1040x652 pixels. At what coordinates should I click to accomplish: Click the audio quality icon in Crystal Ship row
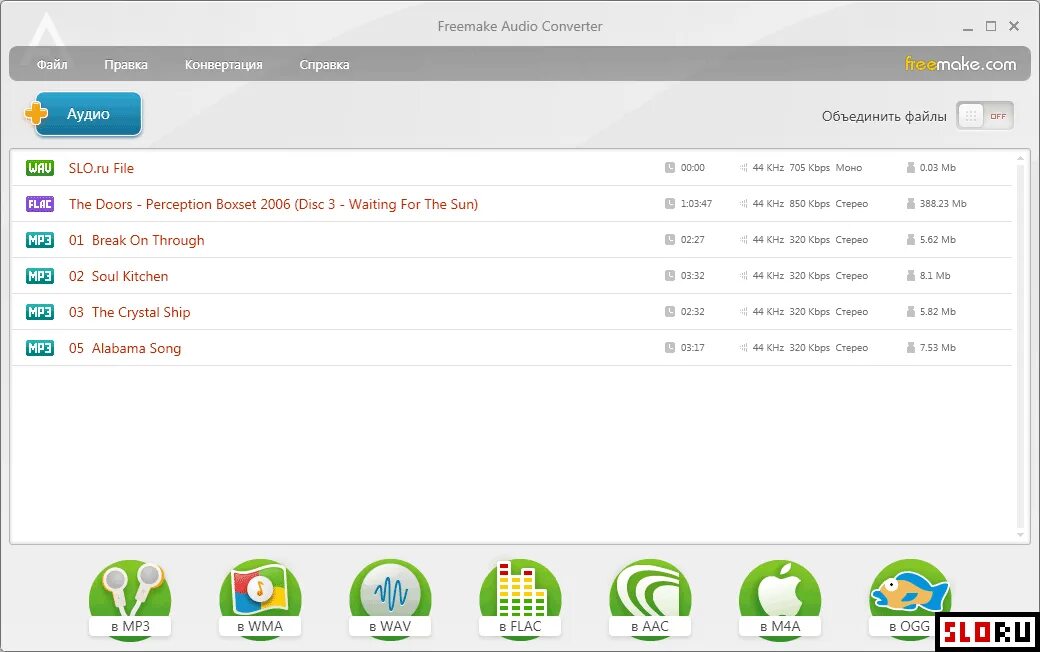pos(744,311)
